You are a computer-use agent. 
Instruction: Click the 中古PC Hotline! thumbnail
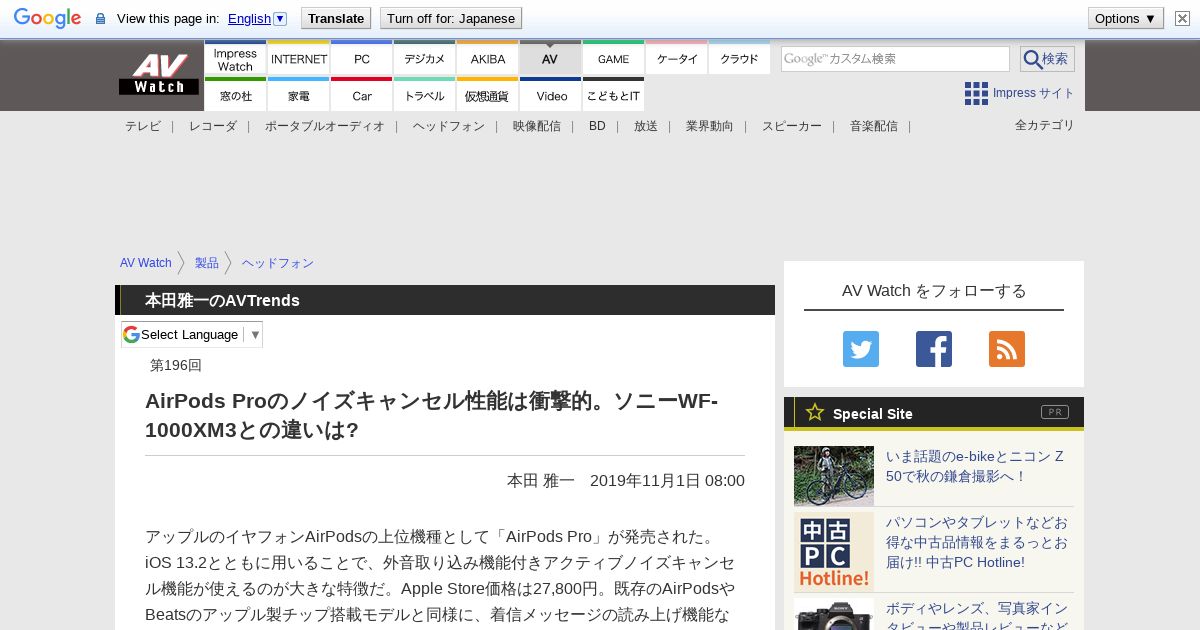pos(834,552)
